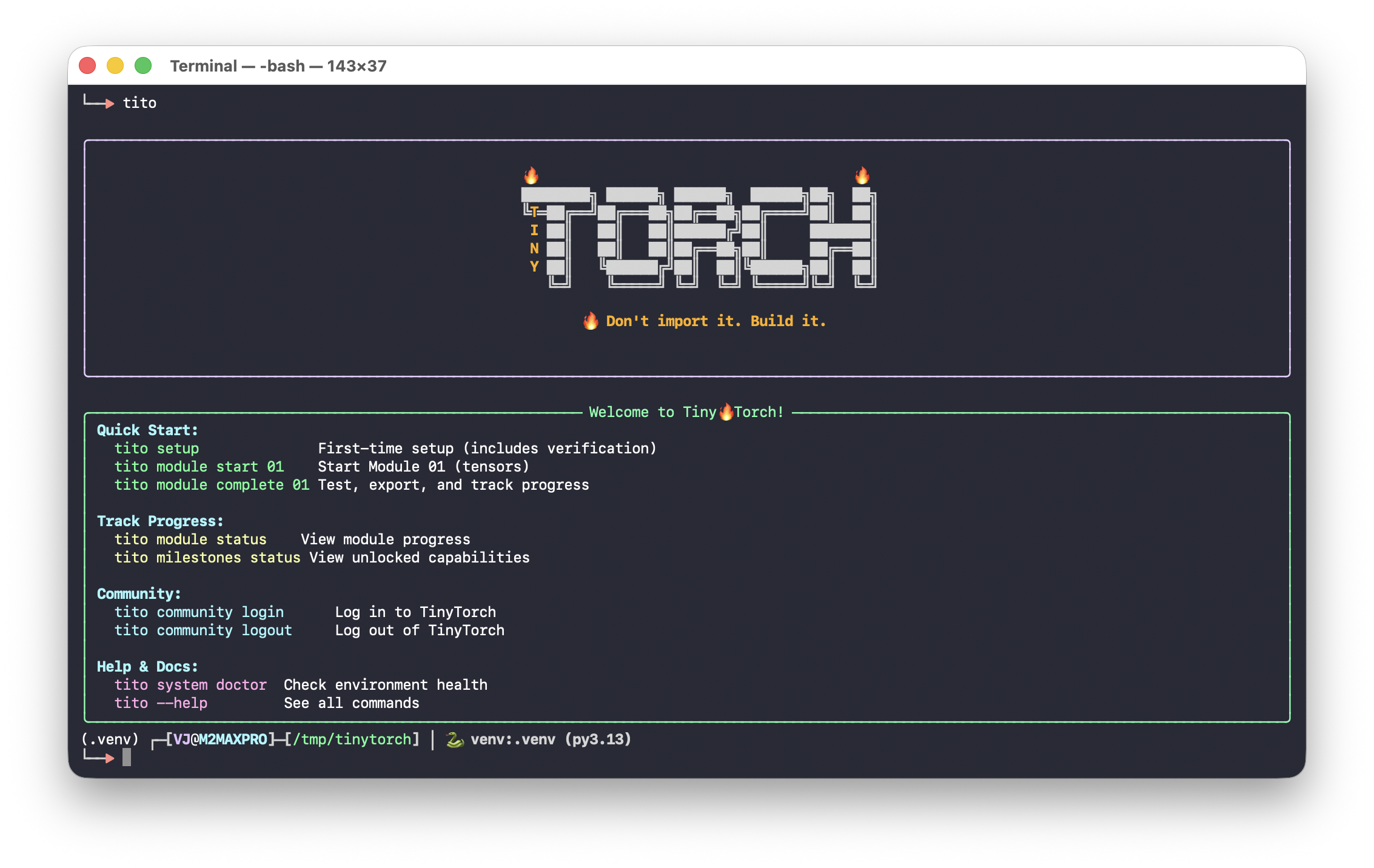
Task: Click tito community logout
Action: [203, 630]
